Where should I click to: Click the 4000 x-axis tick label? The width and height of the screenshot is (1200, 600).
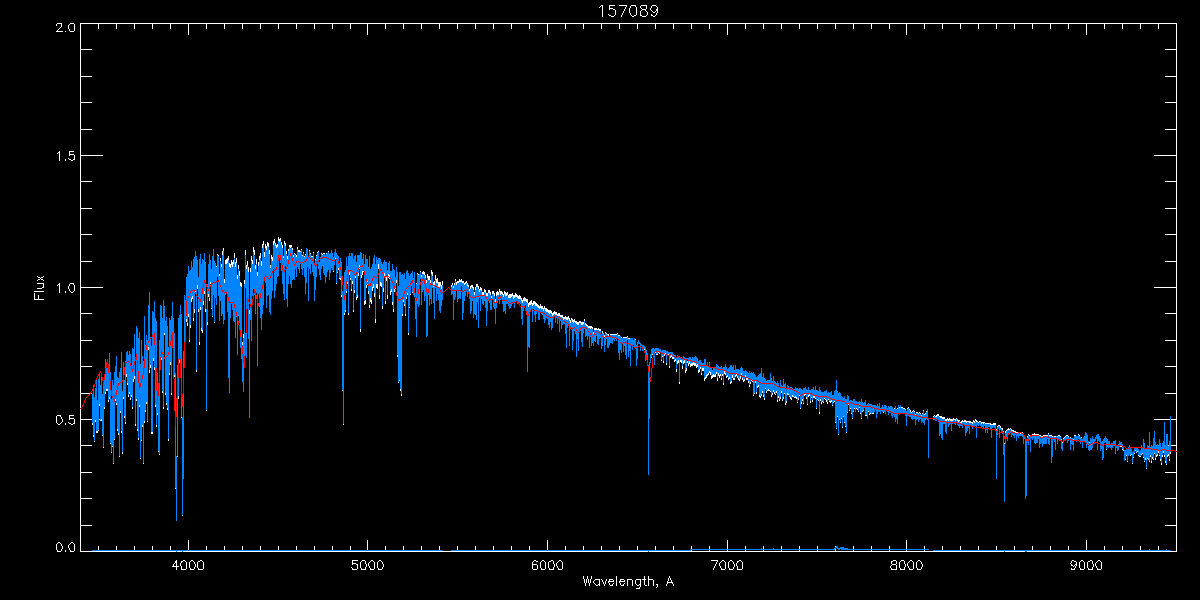click(188, 564)
